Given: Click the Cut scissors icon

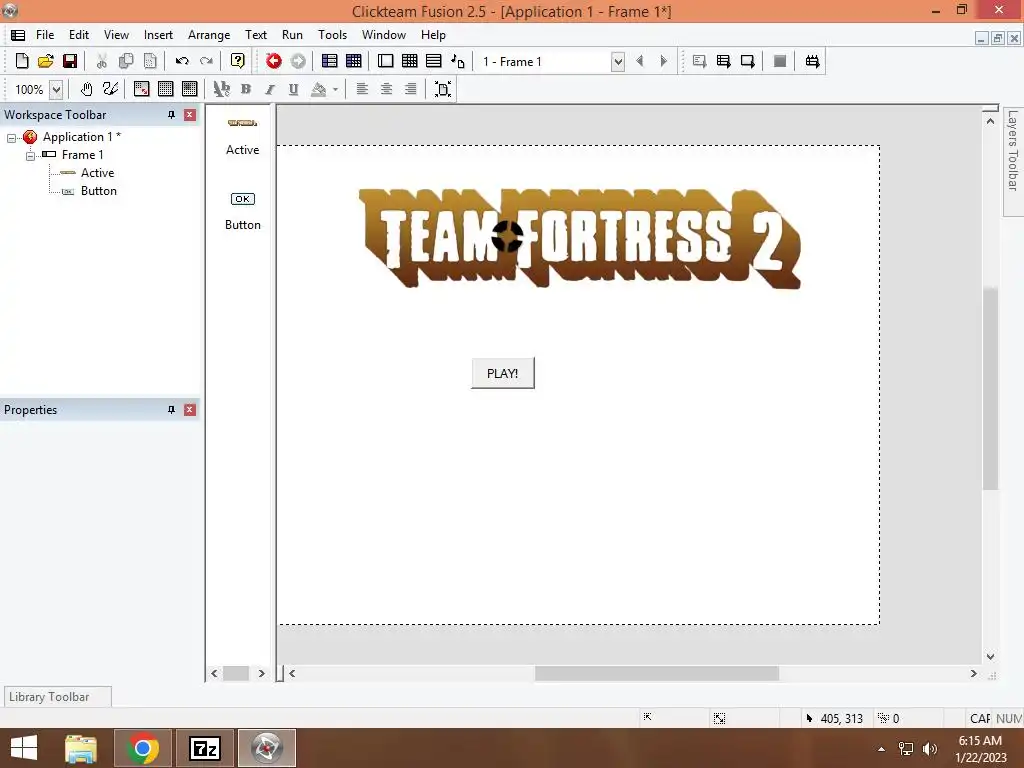Looking at the screenshot, I should pyautogui.click(x=102, y=61).
